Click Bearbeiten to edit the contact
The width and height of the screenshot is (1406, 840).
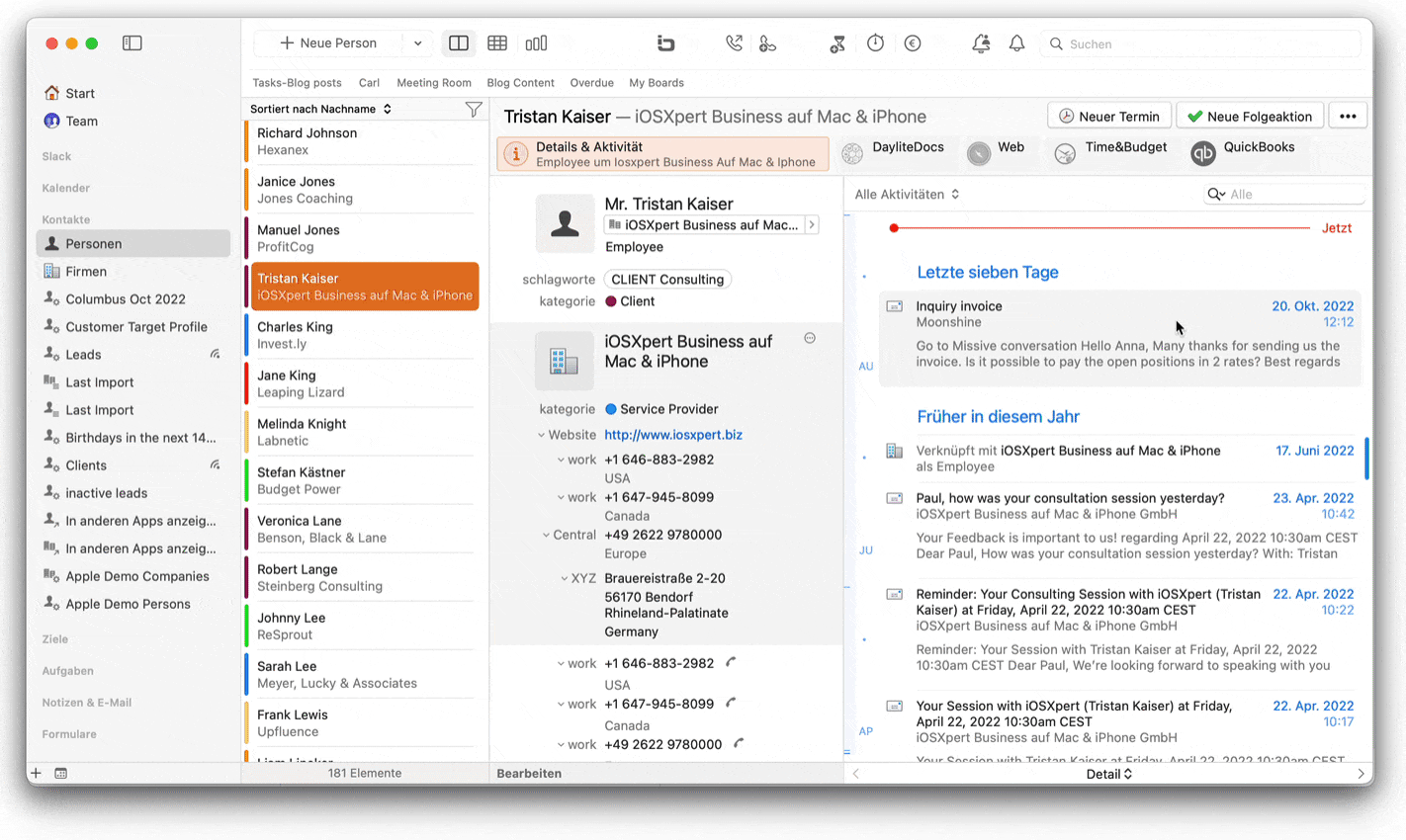[x=529, y=774]
